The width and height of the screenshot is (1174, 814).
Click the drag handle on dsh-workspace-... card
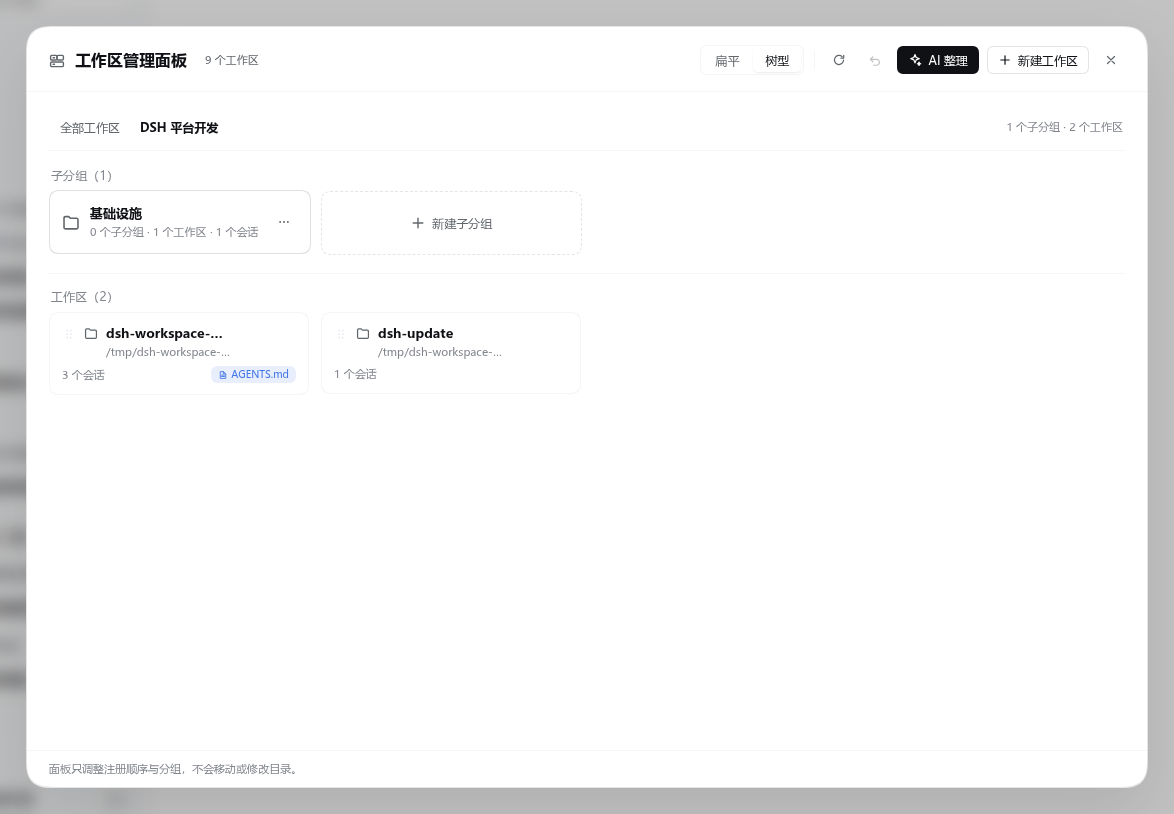tap(69, 334)
